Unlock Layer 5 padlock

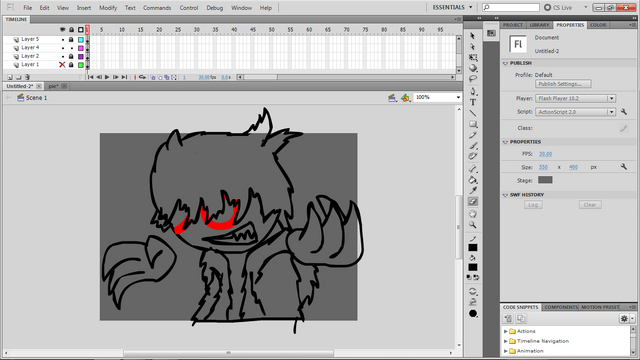click(x=71, y=40)
